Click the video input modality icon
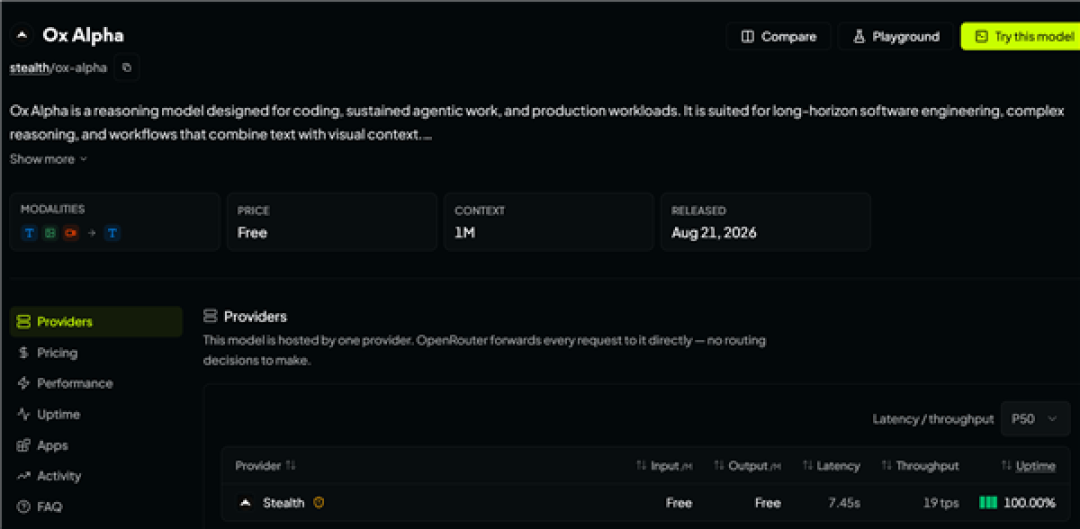Viewport: 1080px width, 529px height. point(70,234)
